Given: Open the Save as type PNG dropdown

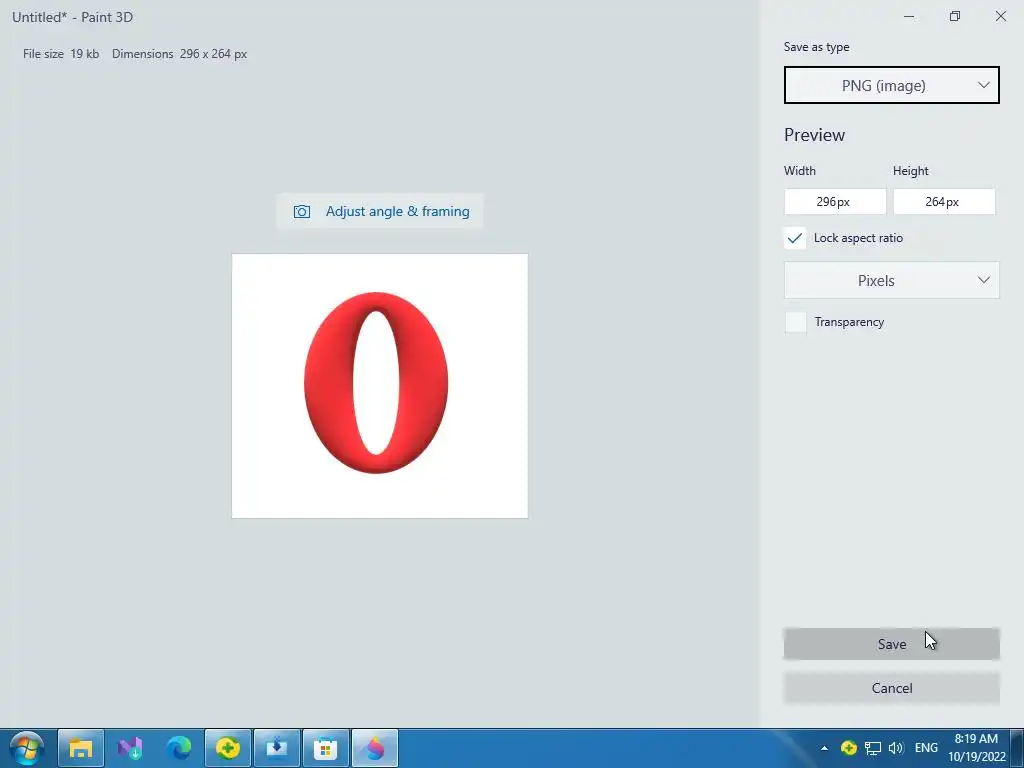Looking at the screenshot, I should point(891,85).
